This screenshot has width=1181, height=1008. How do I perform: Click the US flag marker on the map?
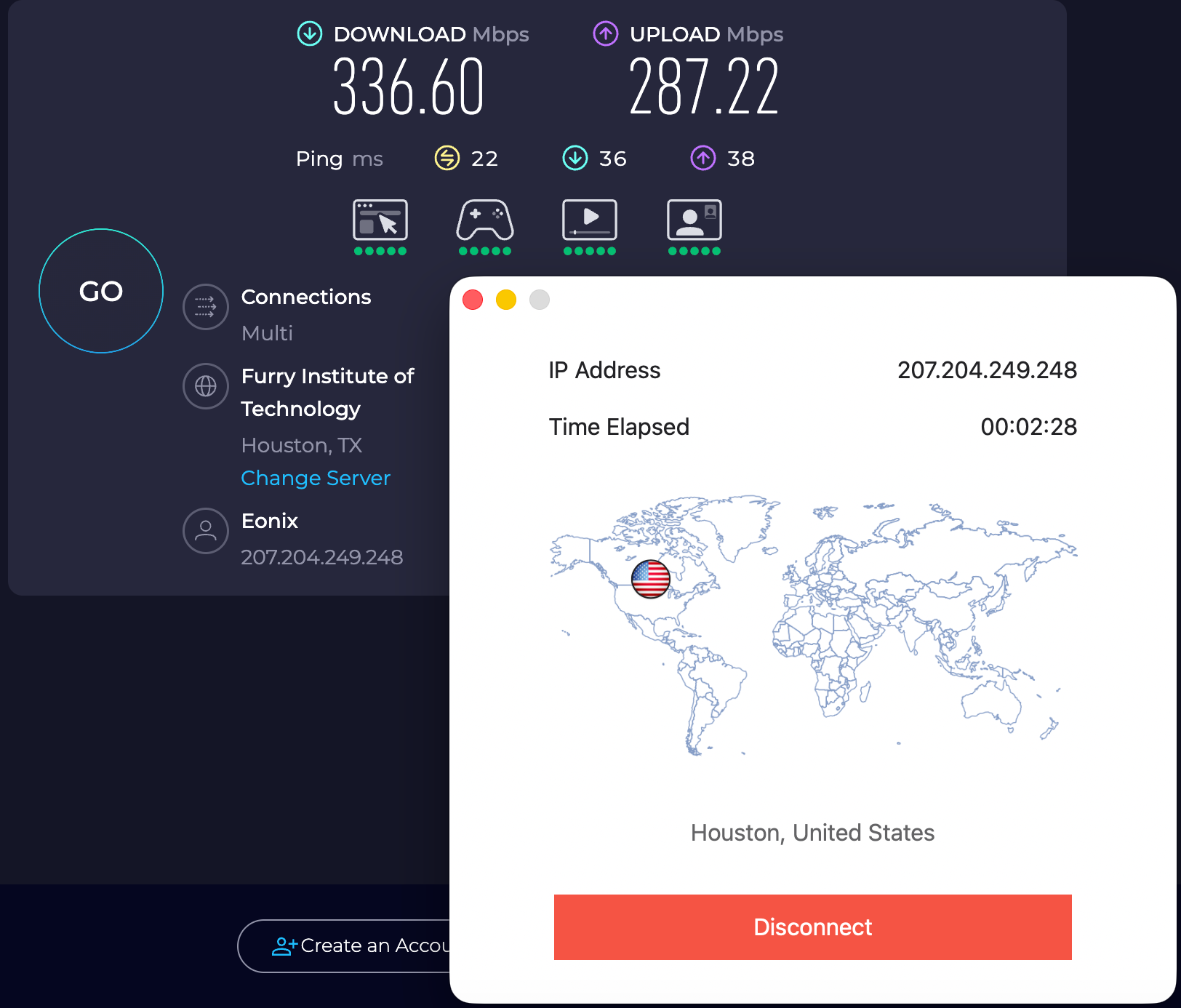(x=652, y=578)
